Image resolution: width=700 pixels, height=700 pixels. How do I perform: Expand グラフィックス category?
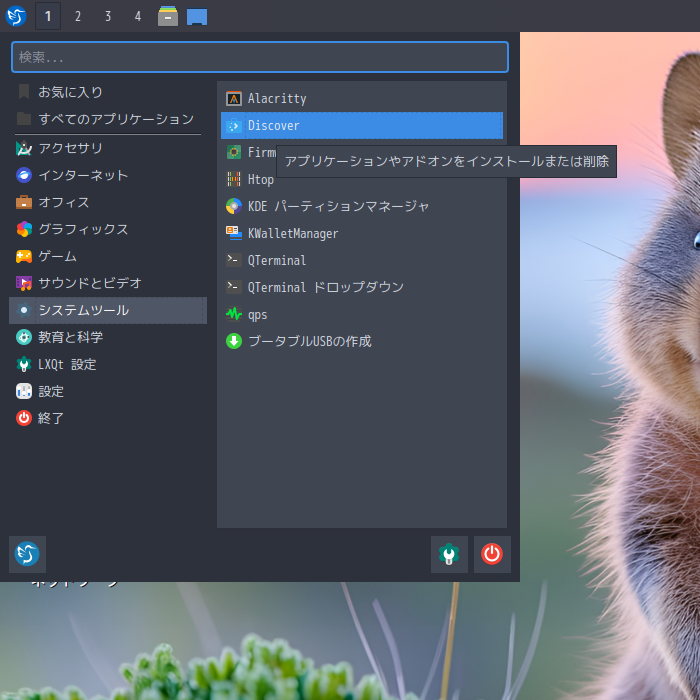click(82, 229)
